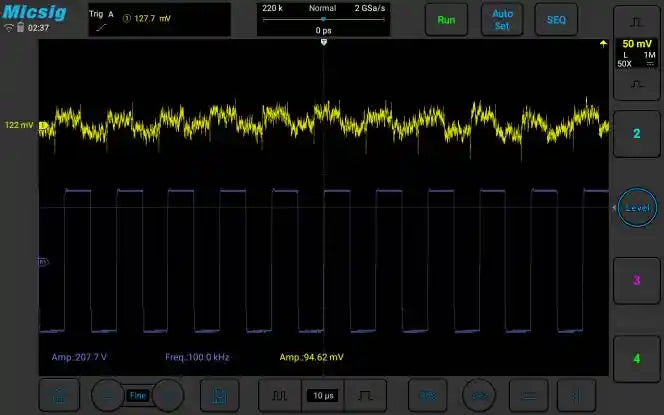The height and width of the screenshot is (415, 664).
Task: Toggle the Fine adjustment mode
Action: [138, 396]
